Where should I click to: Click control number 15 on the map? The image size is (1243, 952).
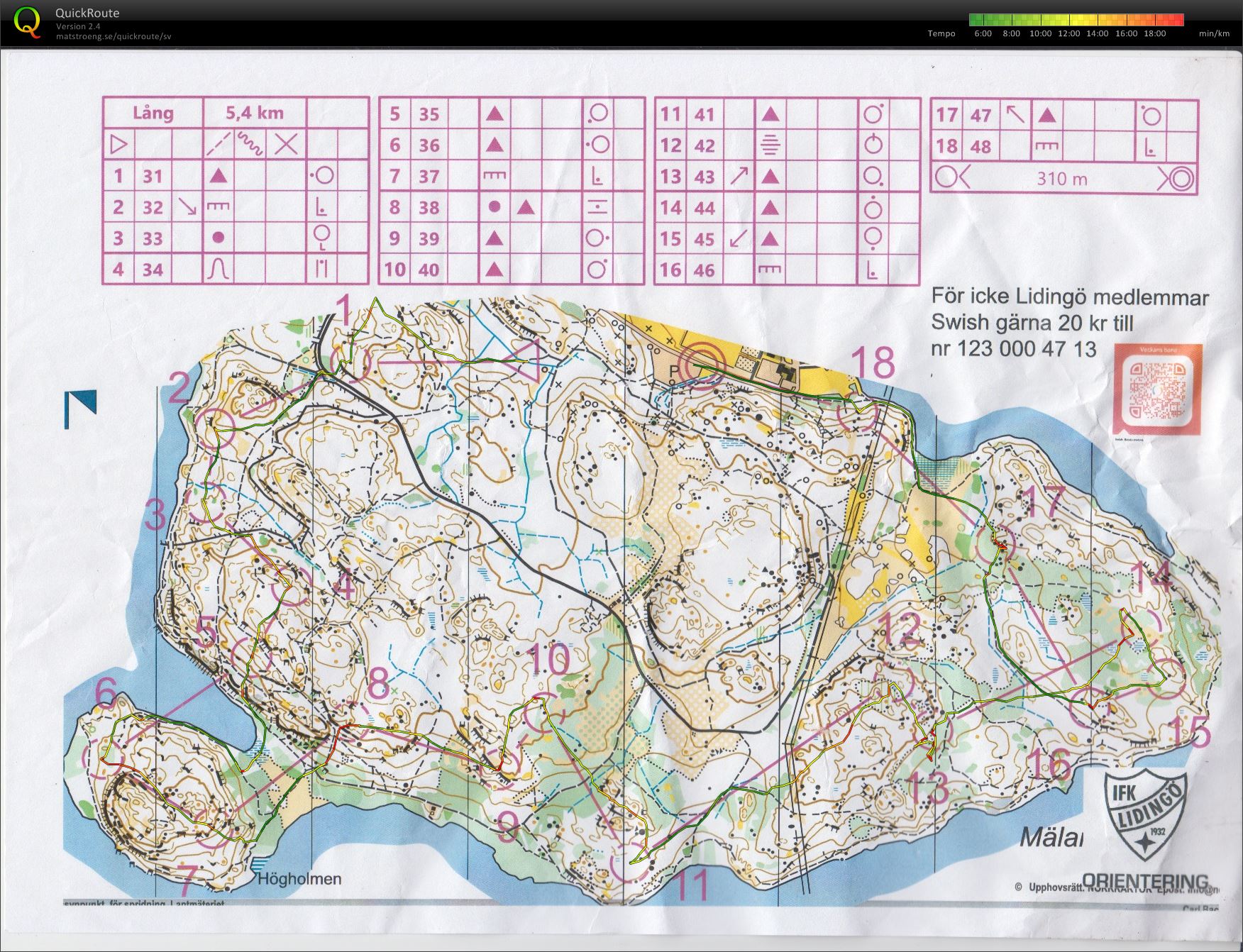tap(1189, 733)
